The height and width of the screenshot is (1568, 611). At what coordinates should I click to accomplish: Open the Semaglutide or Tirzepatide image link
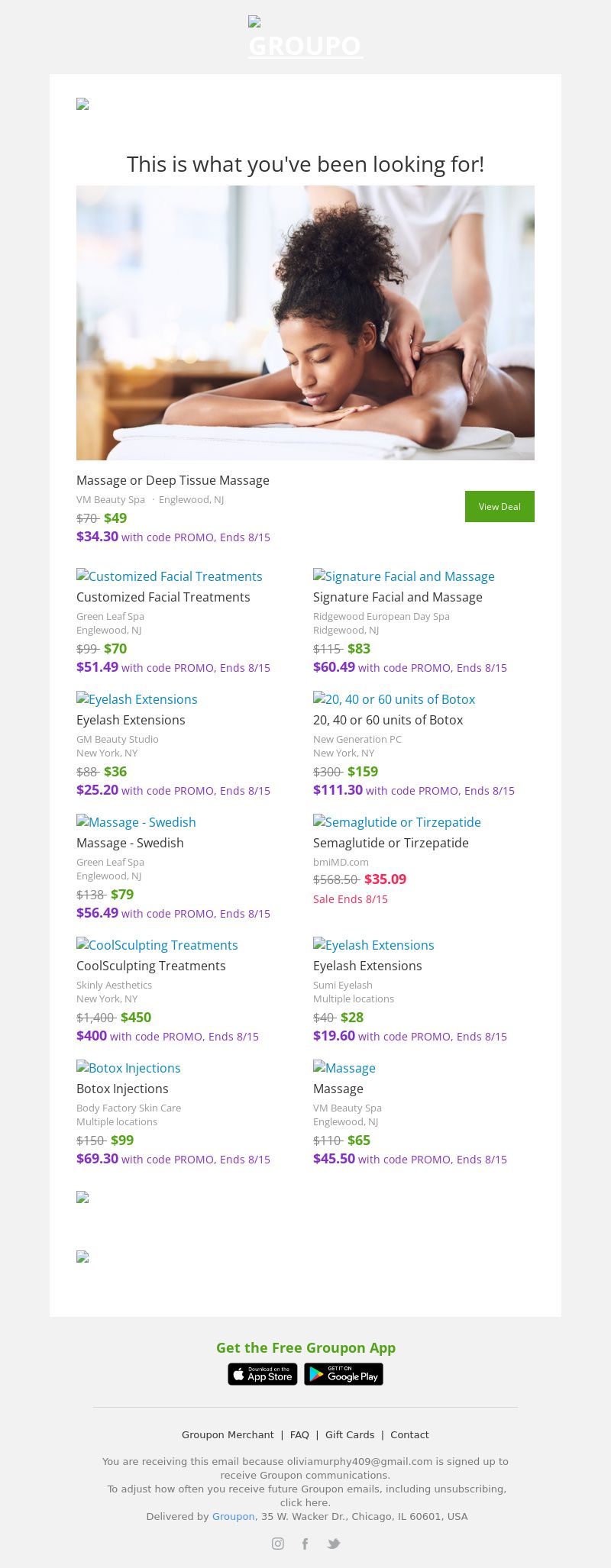click(x=397, y=822)
